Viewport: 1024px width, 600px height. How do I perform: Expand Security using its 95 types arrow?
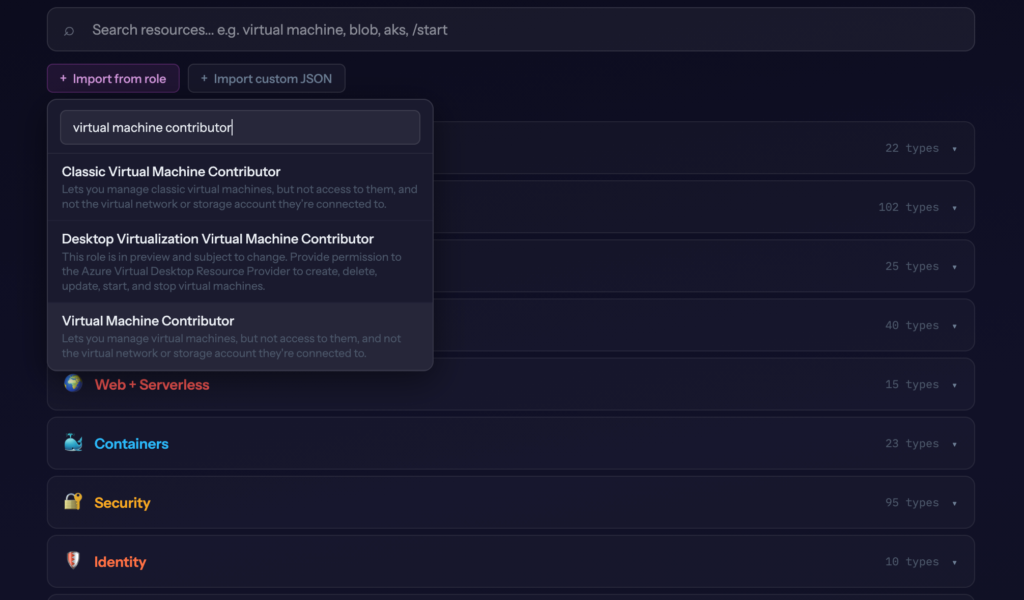[954, 503]
